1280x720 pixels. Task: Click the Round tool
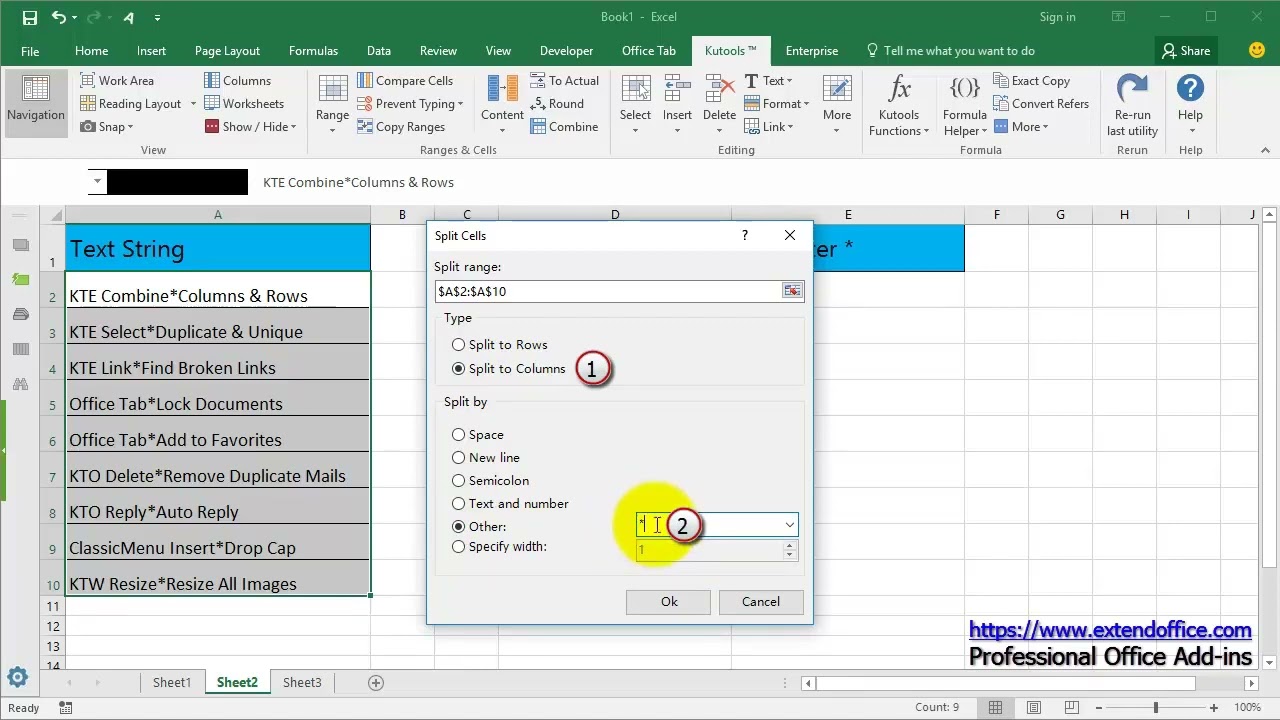pos(557,104)
